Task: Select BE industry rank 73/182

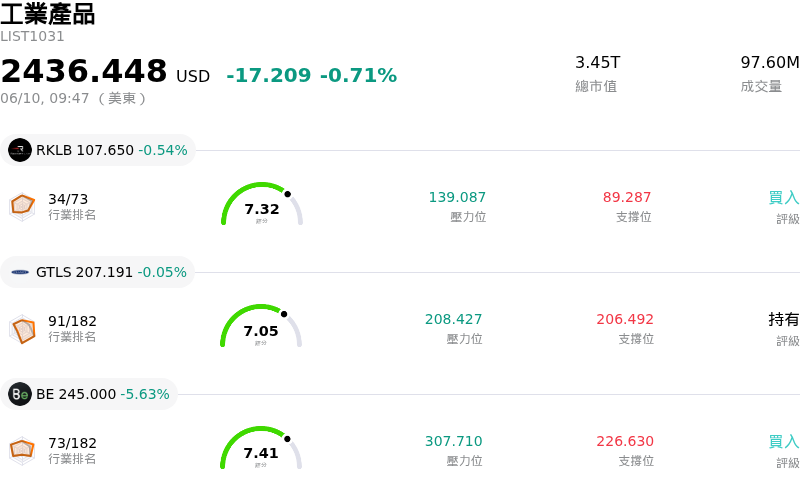Action: point(72,443)
